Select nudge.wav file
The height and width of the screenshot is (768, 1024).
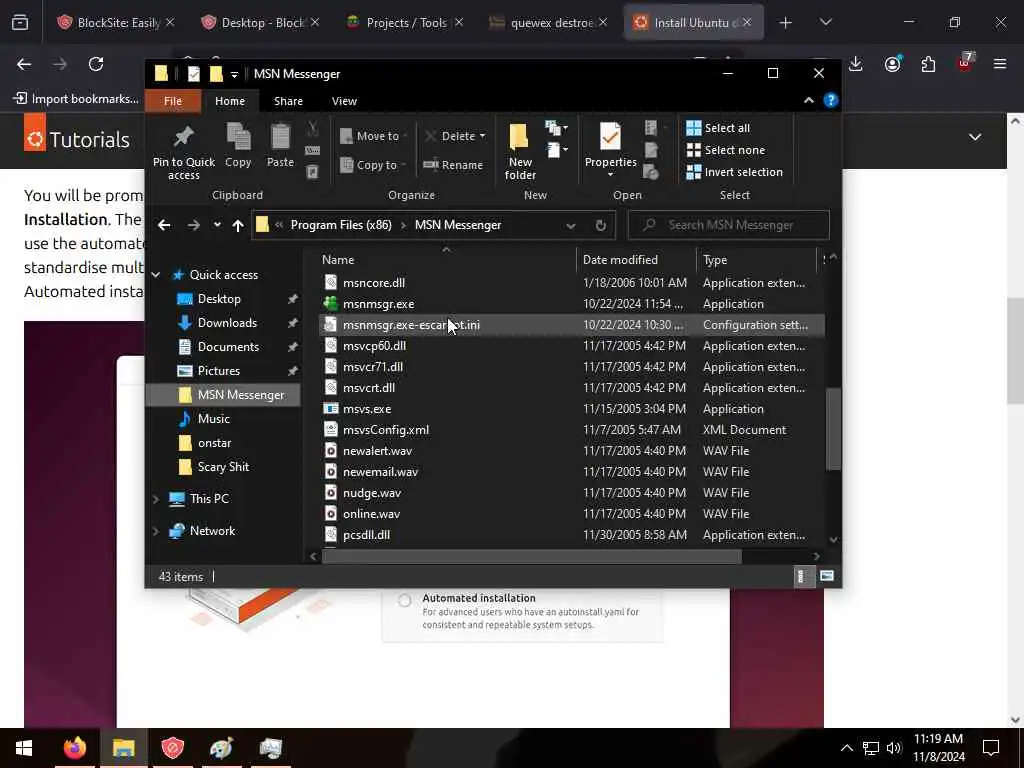click(x=372, y=492)
